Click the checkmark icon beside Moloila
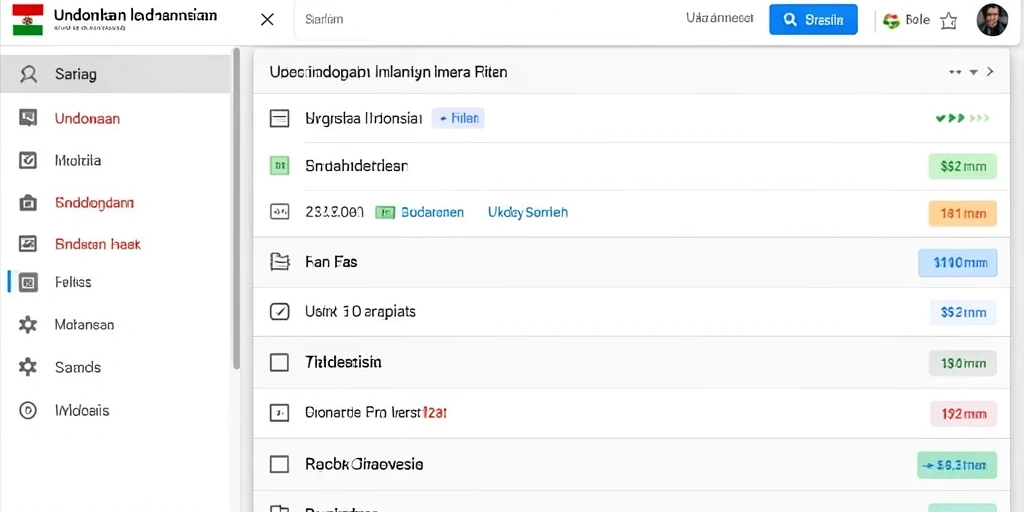Screen dimensions: 1024x512 point(28,160)
